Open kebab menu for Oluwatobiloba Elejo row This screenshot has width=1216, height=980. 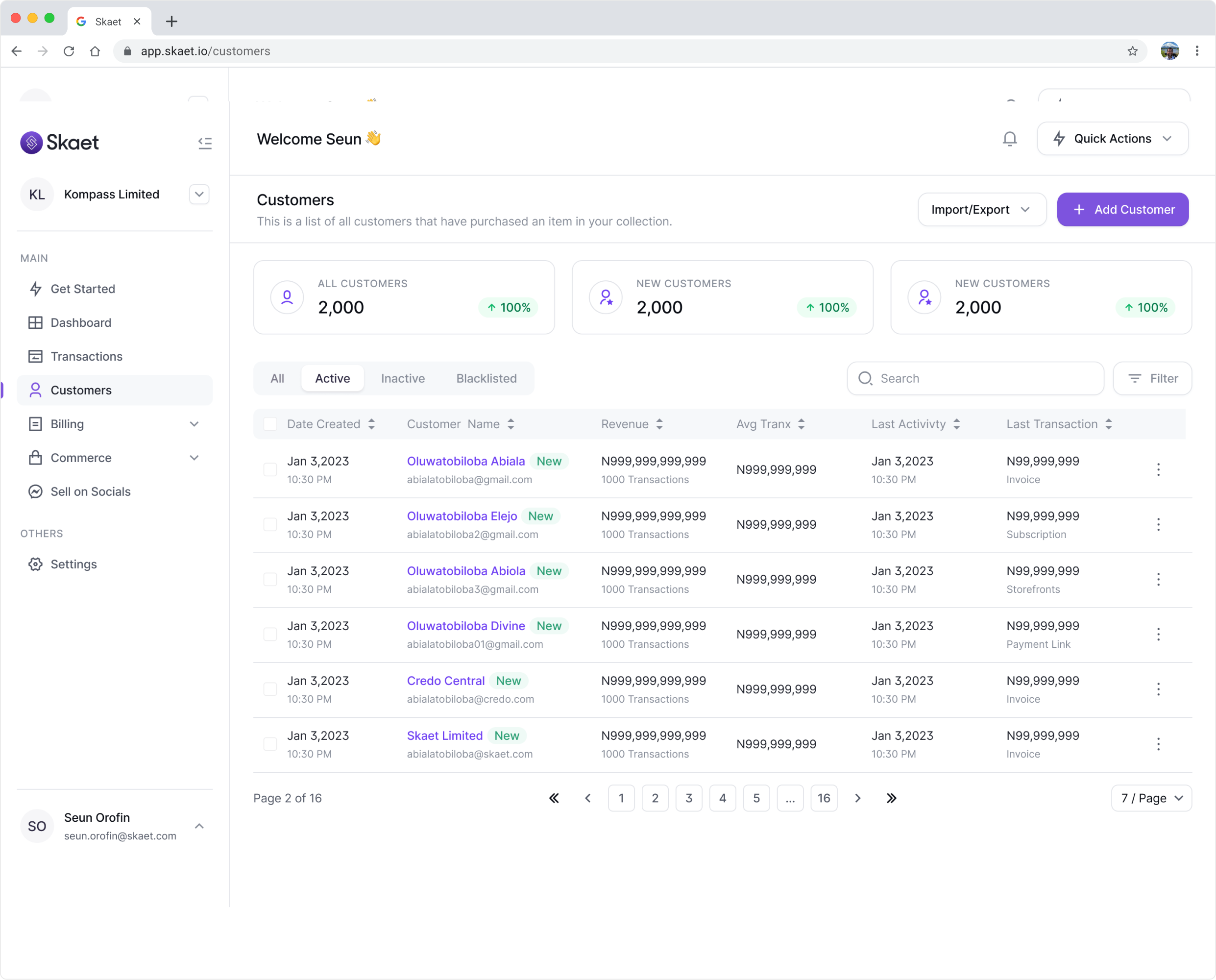click(1158, 524)
